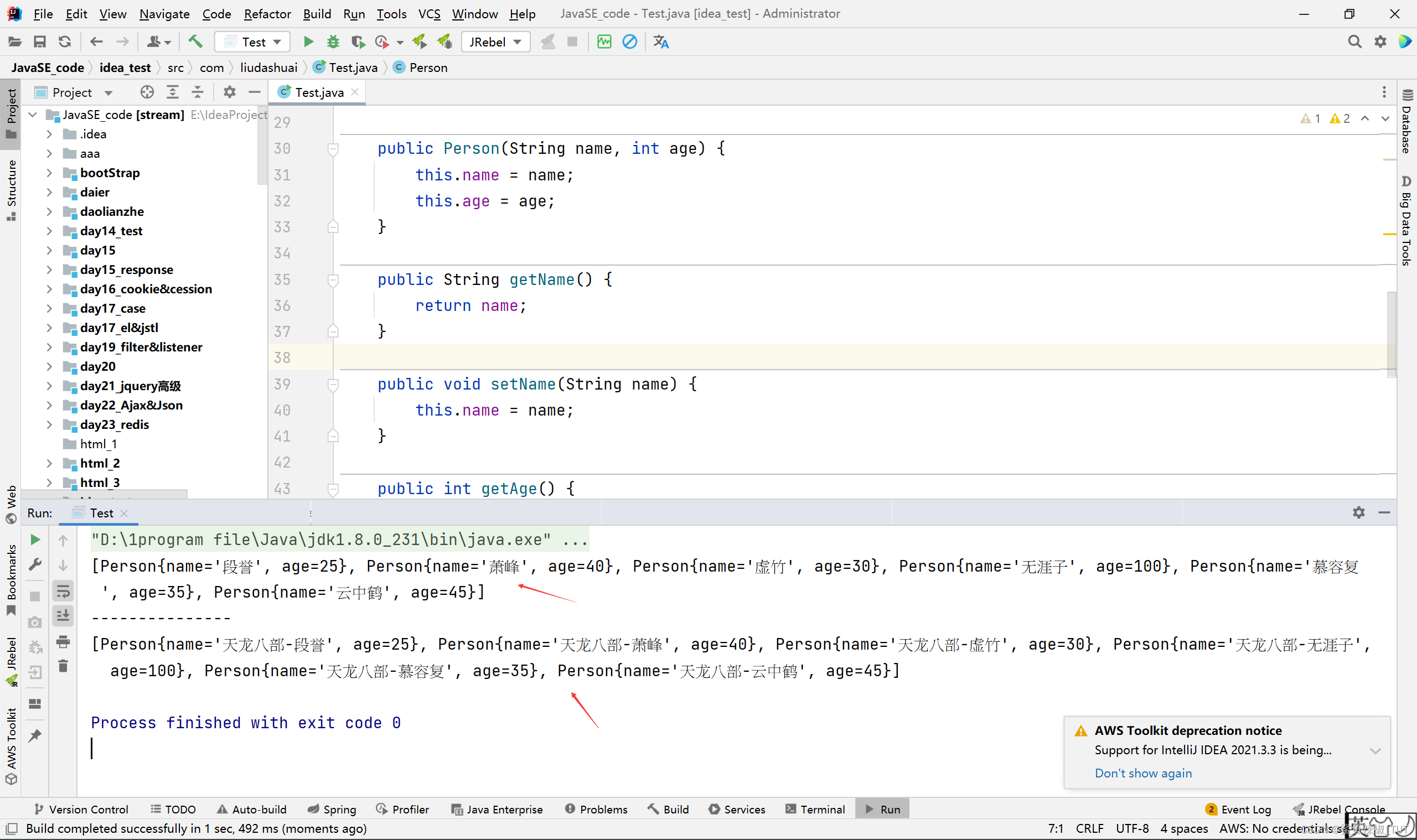Click the Test run configuration dropdown
Screen dimensions: 1417x840
(253, 41)
